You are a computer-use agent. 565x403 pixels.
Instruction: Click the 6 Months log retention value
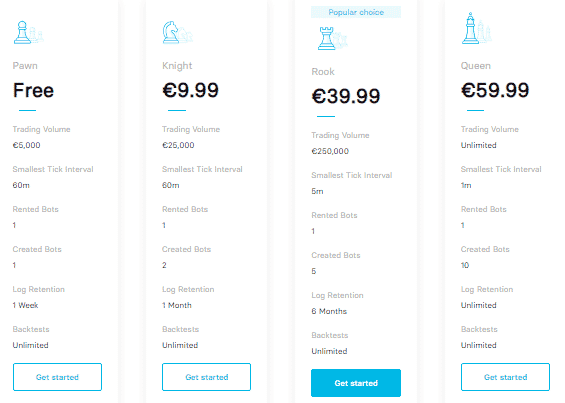[329, 311]
